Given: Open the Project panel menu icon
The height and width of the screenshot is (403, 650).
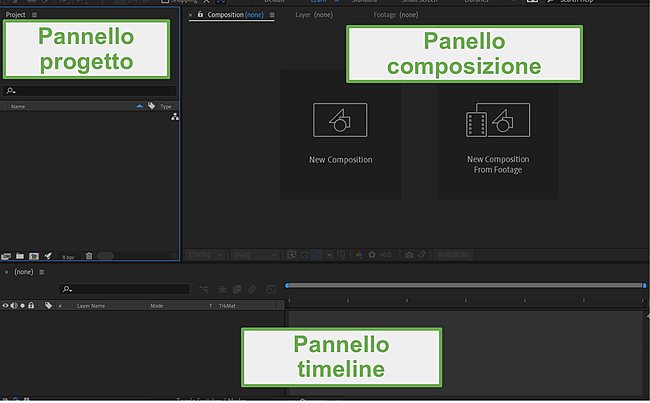Looking at the screenshot, I should [34, 15].
